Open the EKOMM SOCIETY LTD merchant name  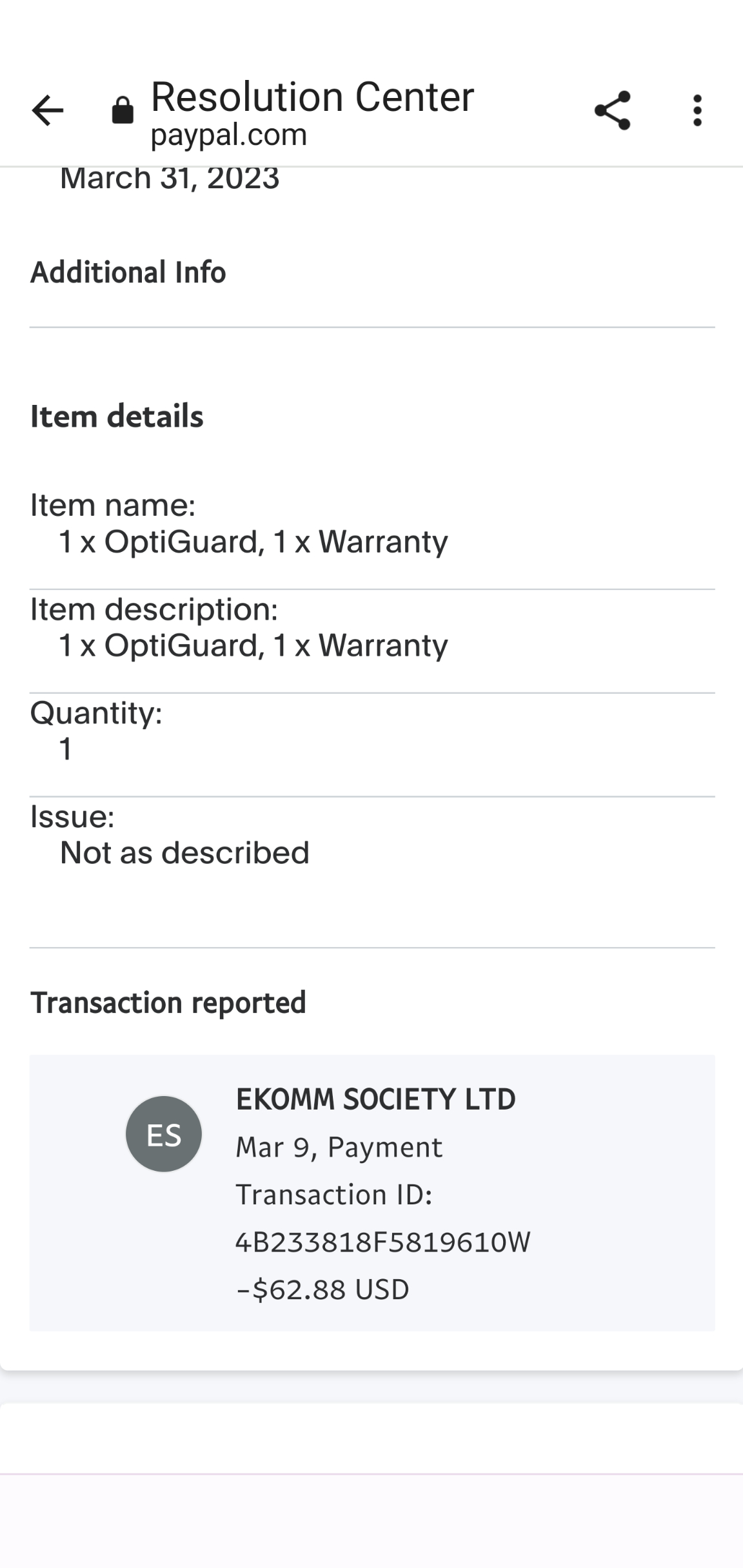[375, 1099]
